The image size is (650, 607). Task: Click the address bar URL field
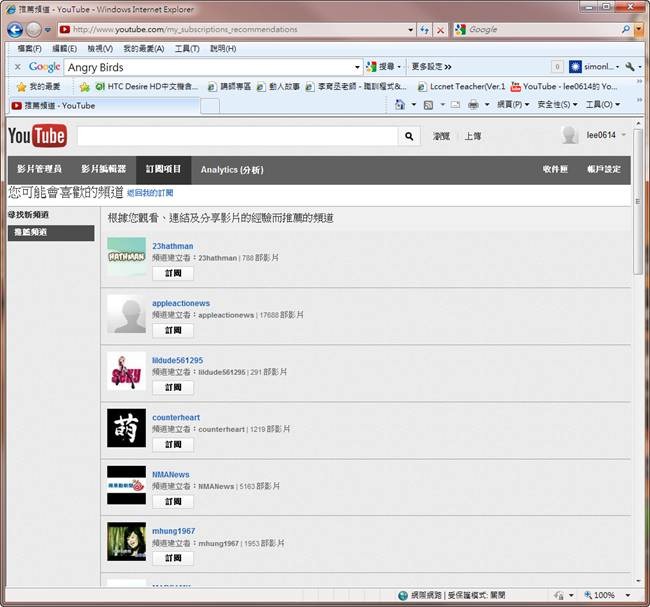[x=237, y=29]
